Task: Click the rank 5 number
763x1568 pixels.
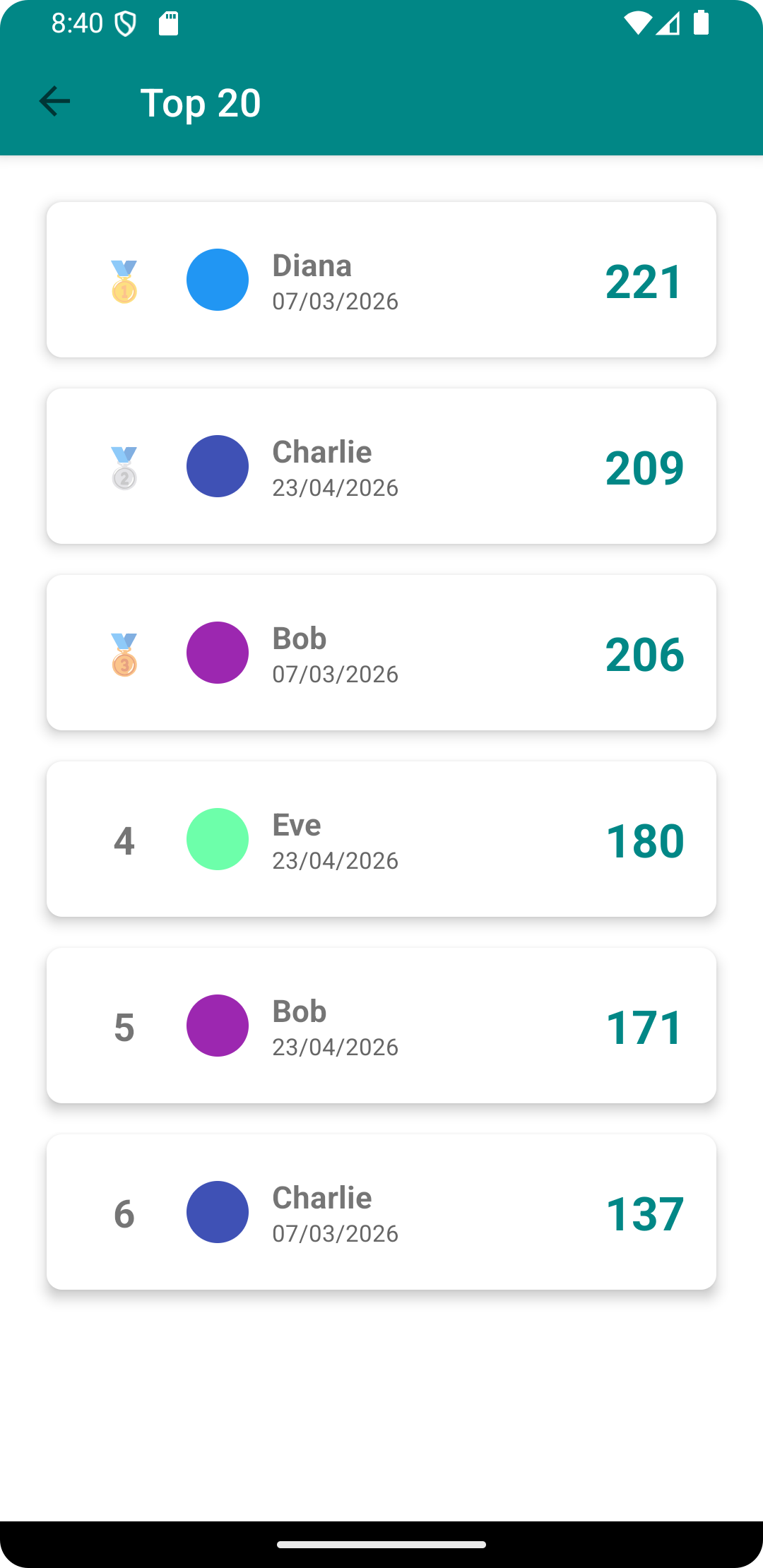Action: click(x=124, y=1027)
